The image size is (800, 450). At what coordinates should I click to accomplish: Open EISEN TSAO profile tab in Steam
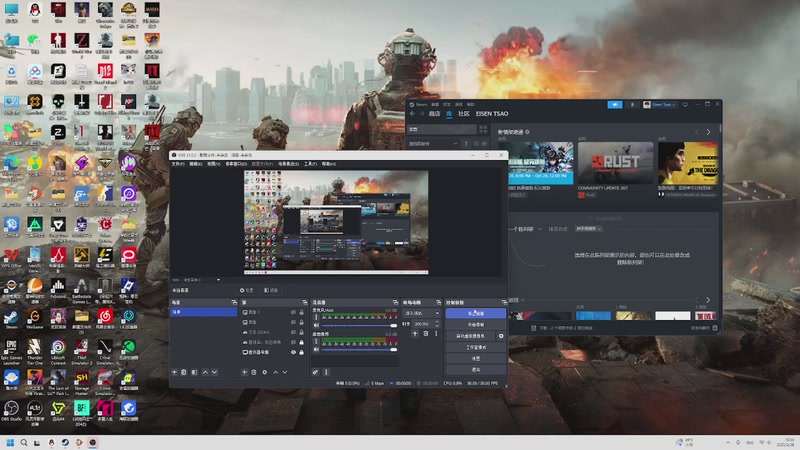pyautogui.click(x=492, y=114)
